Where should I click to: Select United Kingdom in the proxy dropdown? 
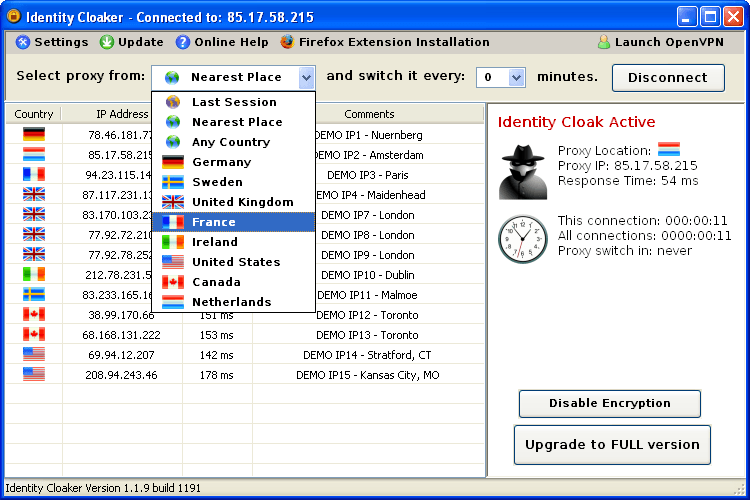tap(233, 202)
